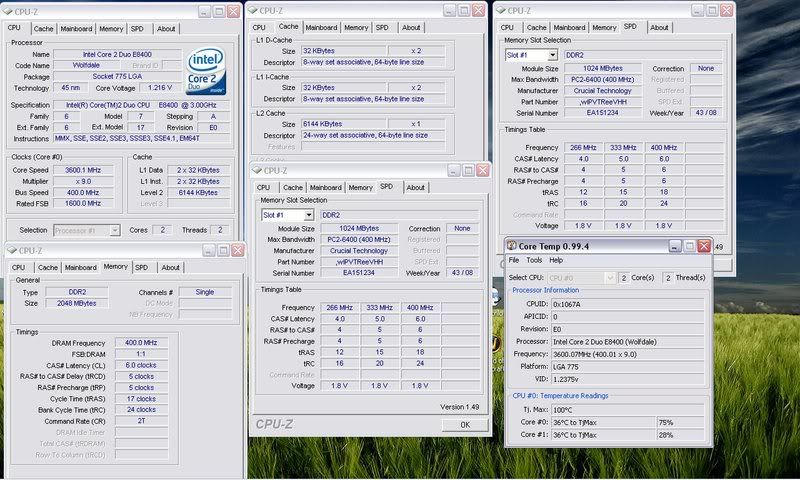Click the Intel Core 2 Duo logo
Viewport: 800px width, 480px height.
pyautogui.click(x=206, y=71)
